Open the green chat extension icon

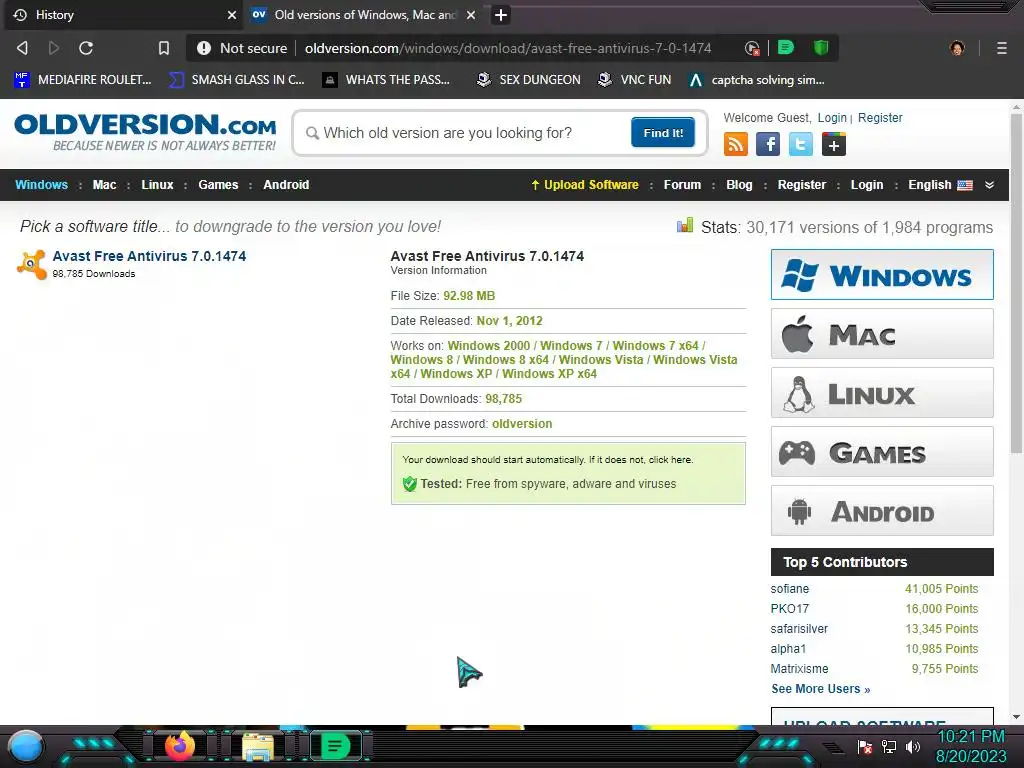coord(786,47)
